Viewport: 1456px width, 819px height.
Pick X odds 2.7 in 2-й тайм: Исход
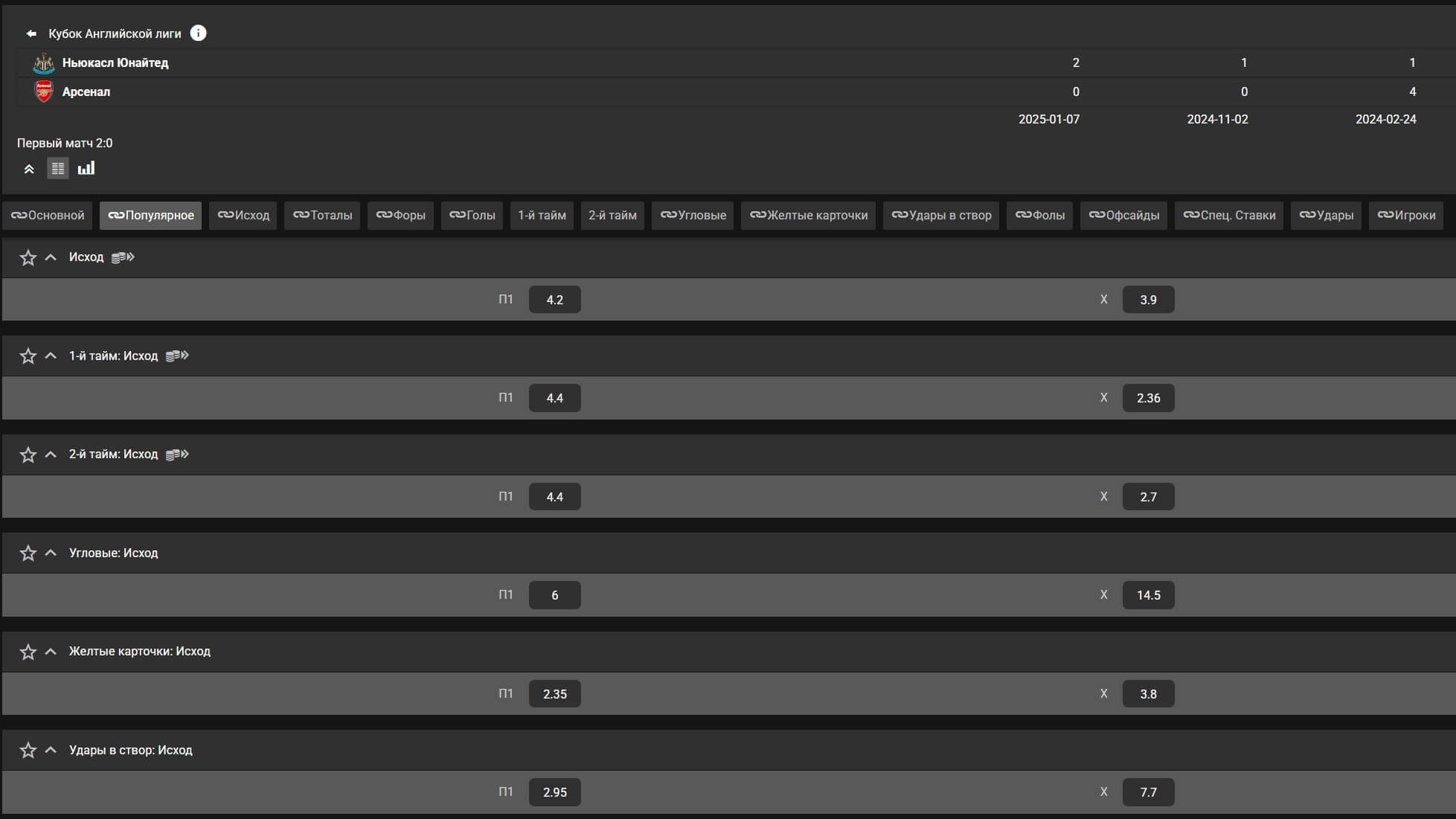tap(1149, 497)
